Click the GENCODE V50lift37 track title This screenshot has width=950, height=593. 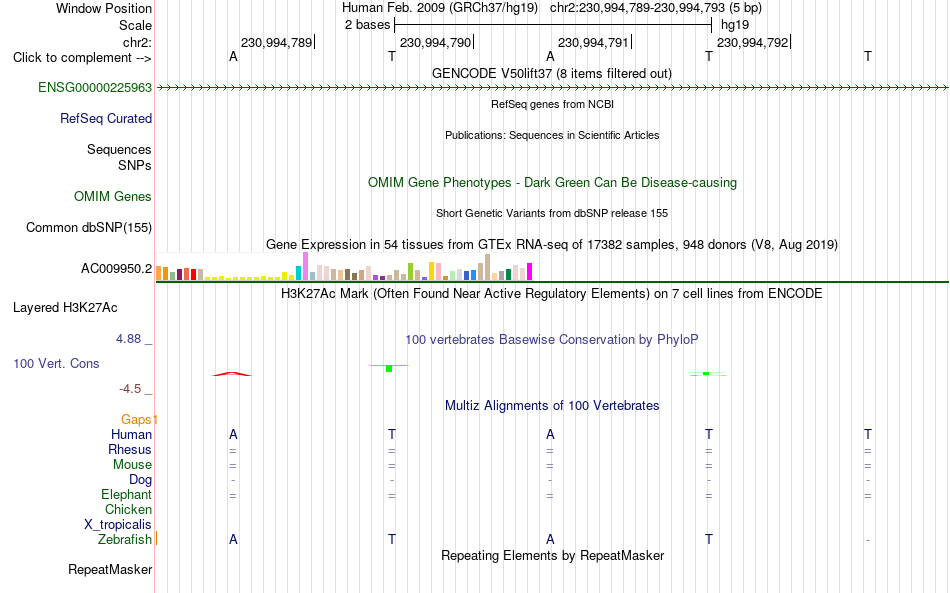click(551, 73)
